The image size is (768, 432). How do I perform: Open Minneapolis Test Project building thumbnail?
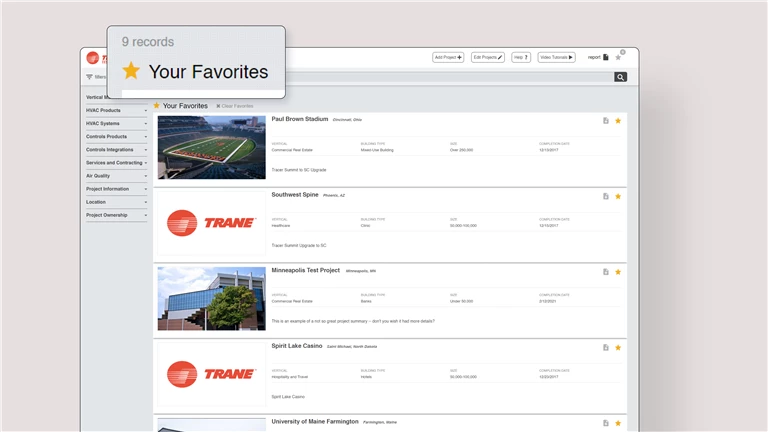(212, 299)
